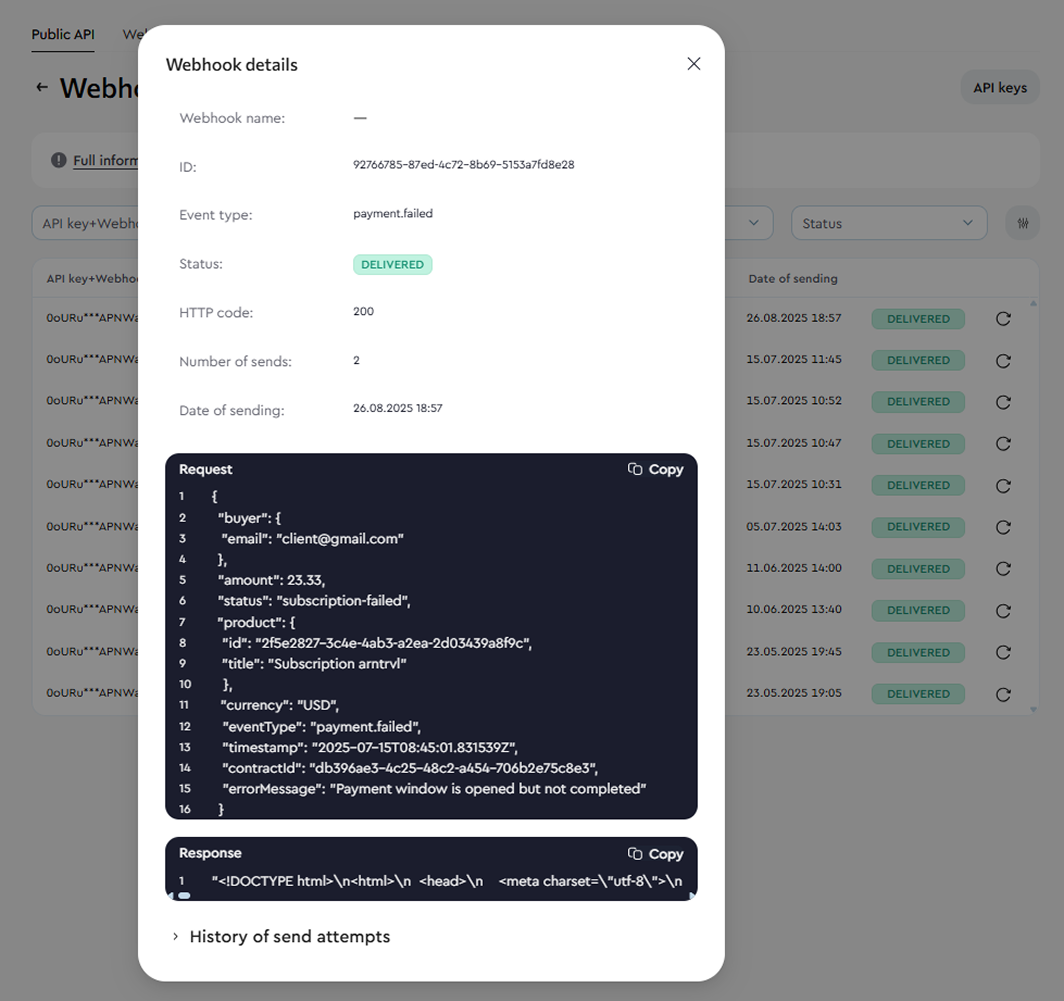
Task: Click DELIVERED badge for 05.07.2025 14:03 row
Action: click(x=918, y=527)
